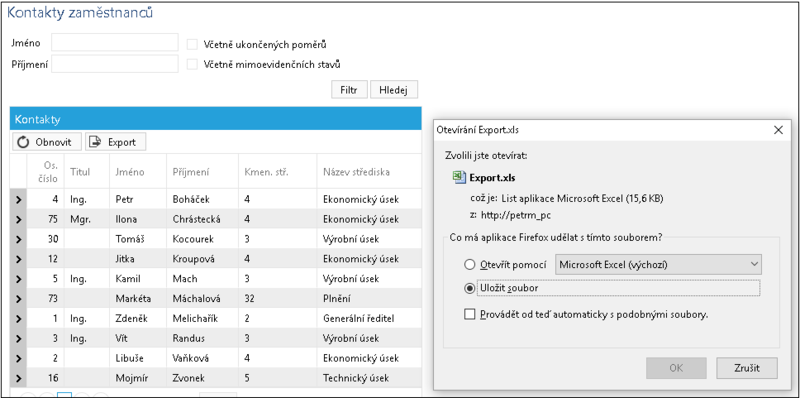Expand the row of Tomáš Kocourek
This screenshot has height=398, width=800.
click(18, 239)
